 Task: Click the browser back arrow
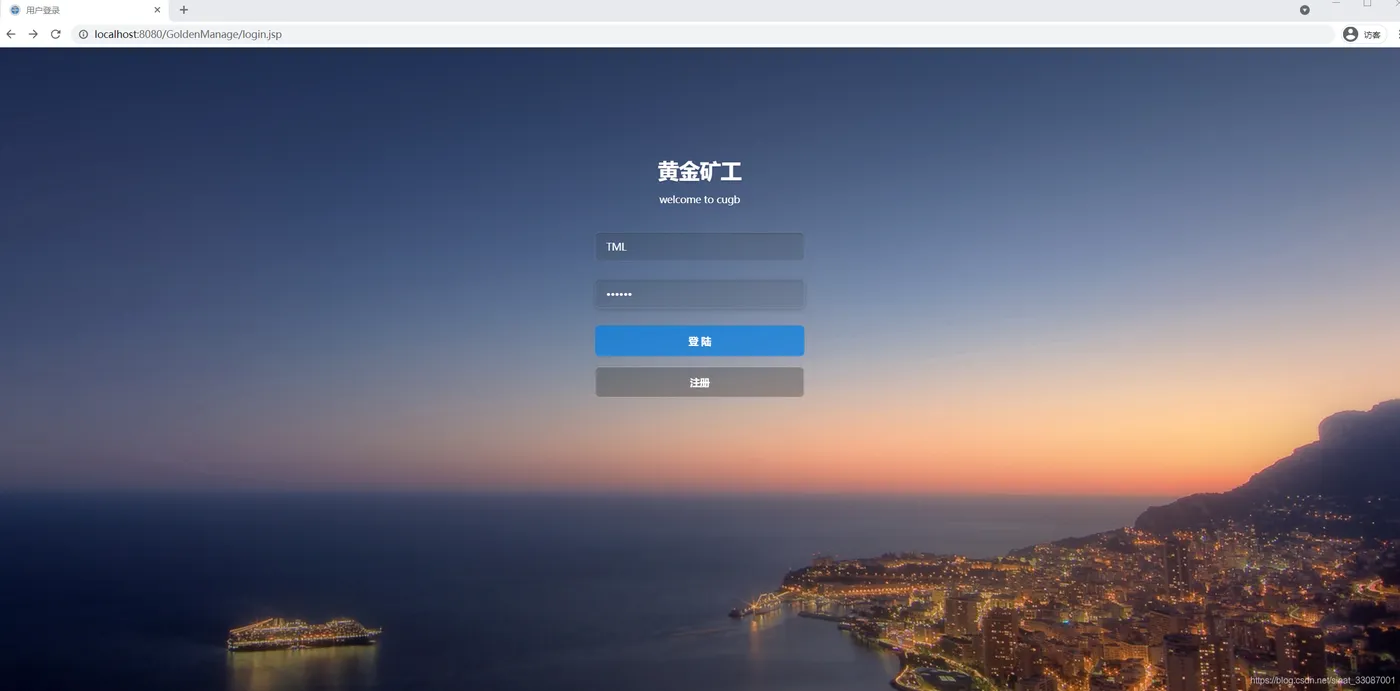[11, 34]
